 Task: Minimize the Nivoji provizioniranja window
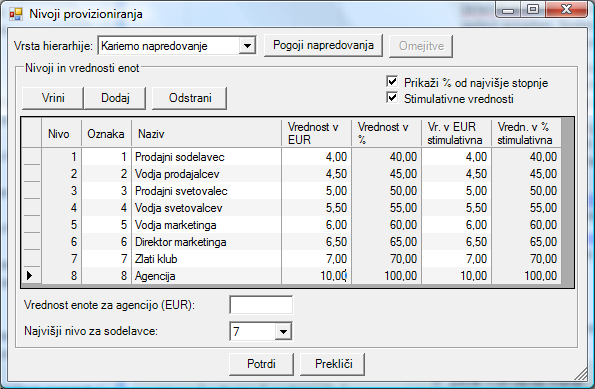(x=508, y=9)
